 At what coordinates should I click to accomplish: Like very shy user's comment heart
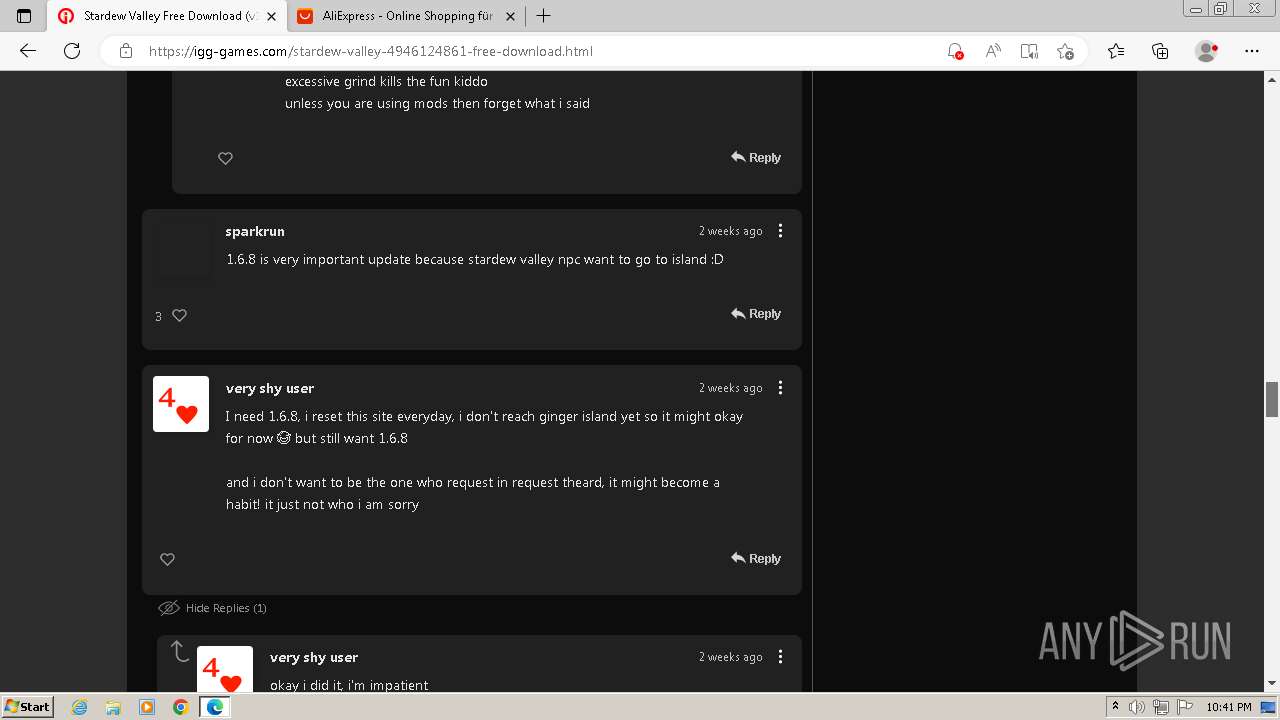(x=167, y=559)
